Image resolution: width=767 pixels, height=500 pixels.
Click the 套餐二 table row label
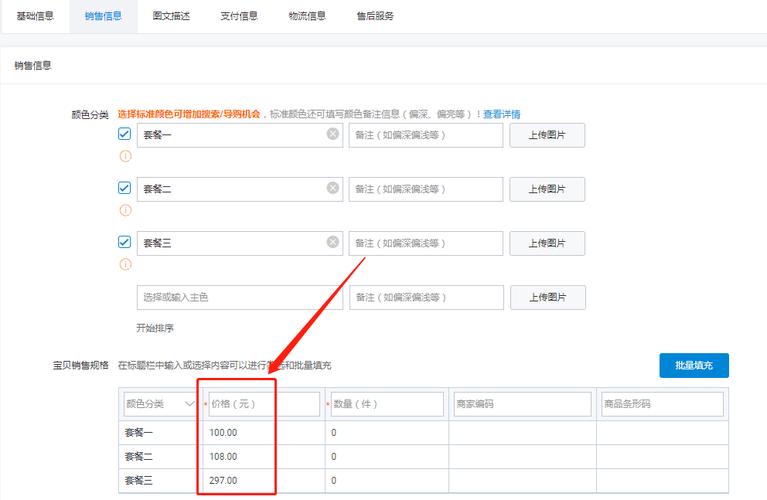pyautogui.click(x=138, y=456)
